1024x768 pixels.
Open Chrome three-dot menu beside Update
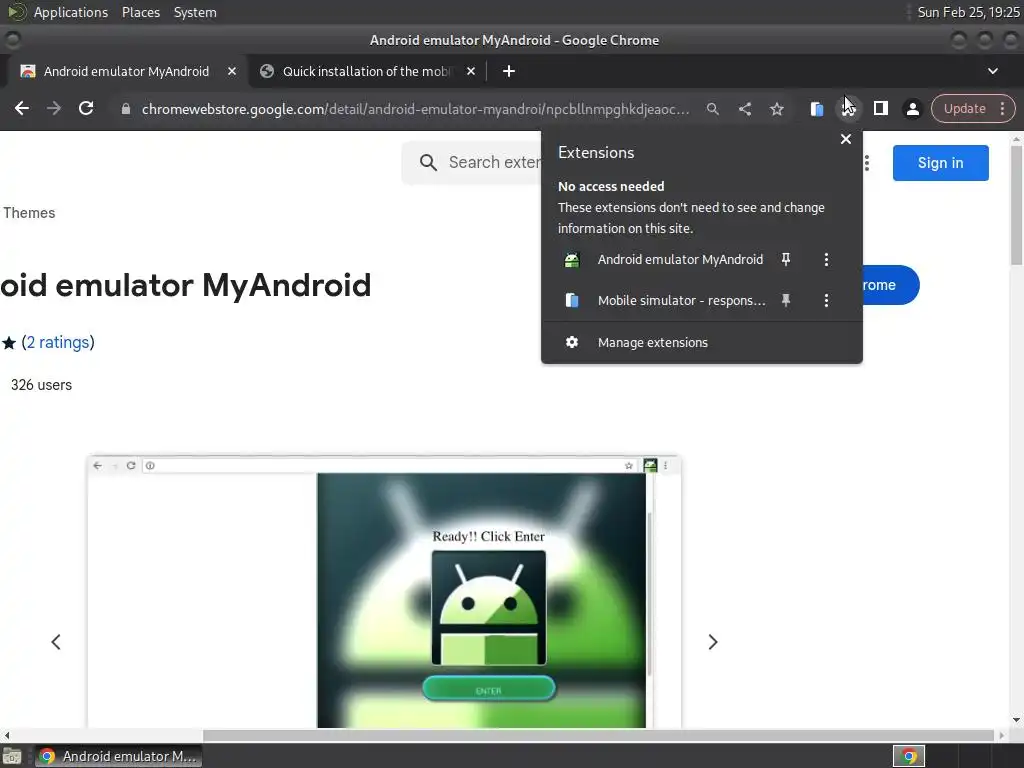(x=1002, y=108)
